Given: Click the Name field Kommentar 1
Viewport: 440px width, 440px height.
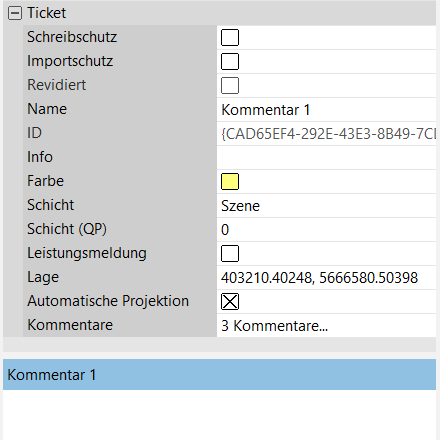Looking at the screenshot, I should [326, 110].
